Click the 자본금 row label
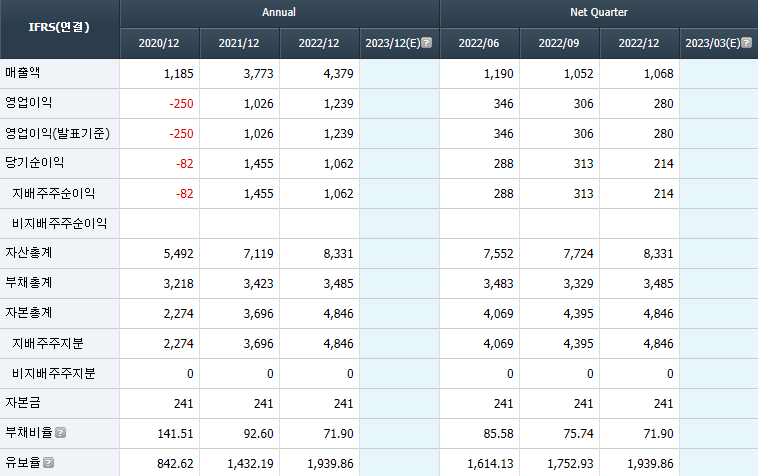 (22, 403)
